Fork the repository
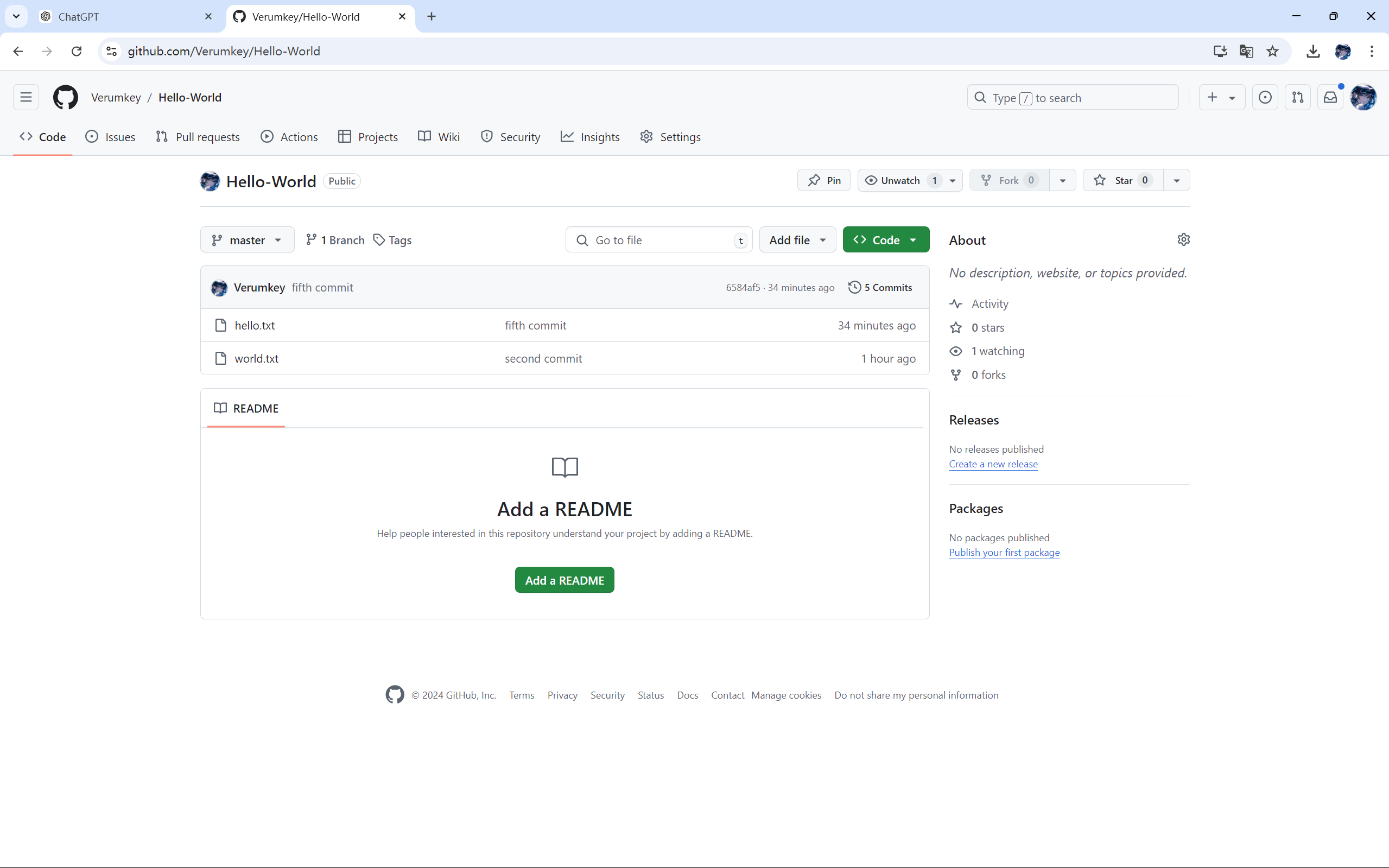1389x868 pixels. [1009, 180]
